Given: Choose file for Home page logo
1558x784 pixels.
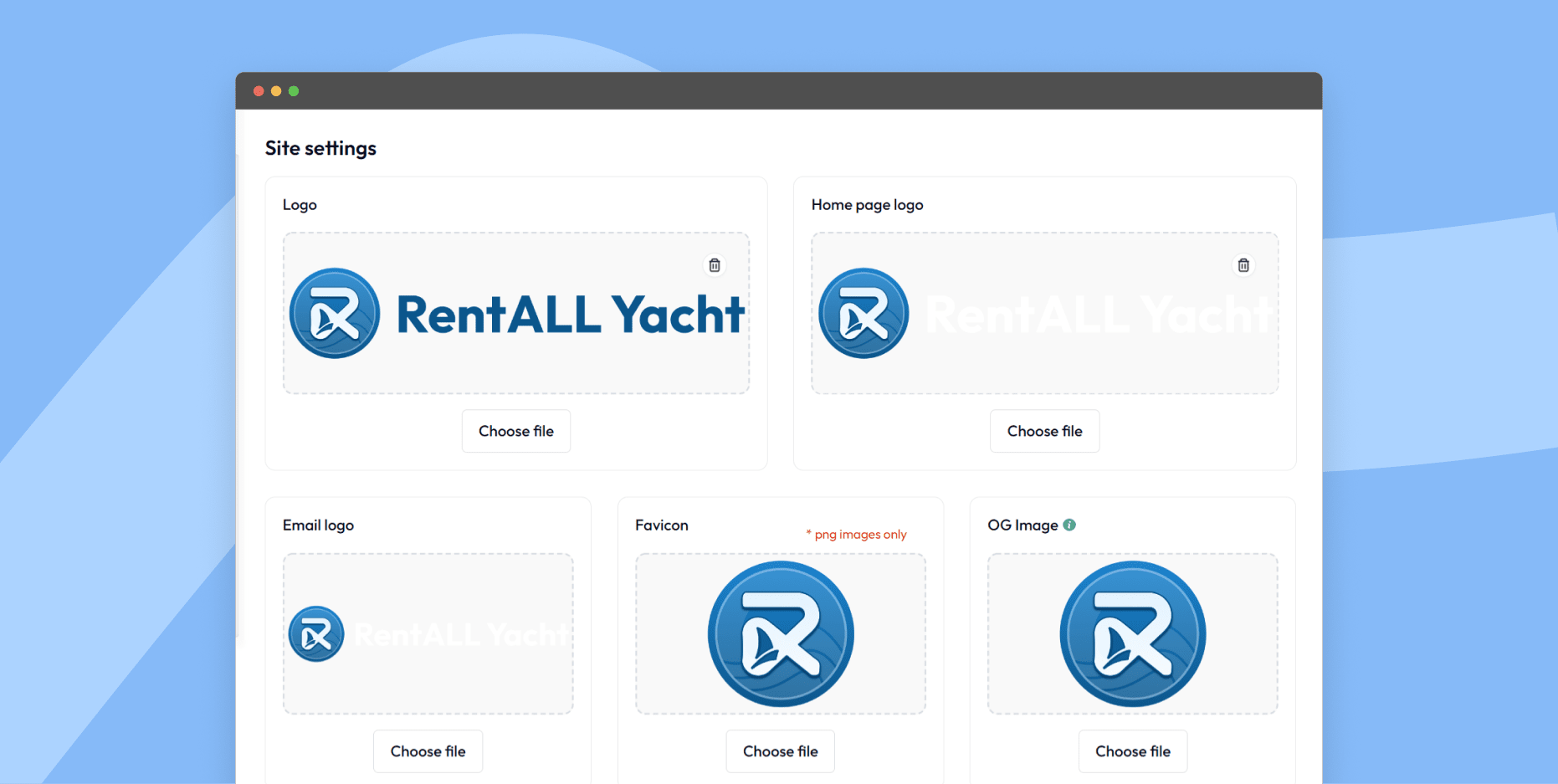Looking at the screenshot, I should [x=1044, y=431].
